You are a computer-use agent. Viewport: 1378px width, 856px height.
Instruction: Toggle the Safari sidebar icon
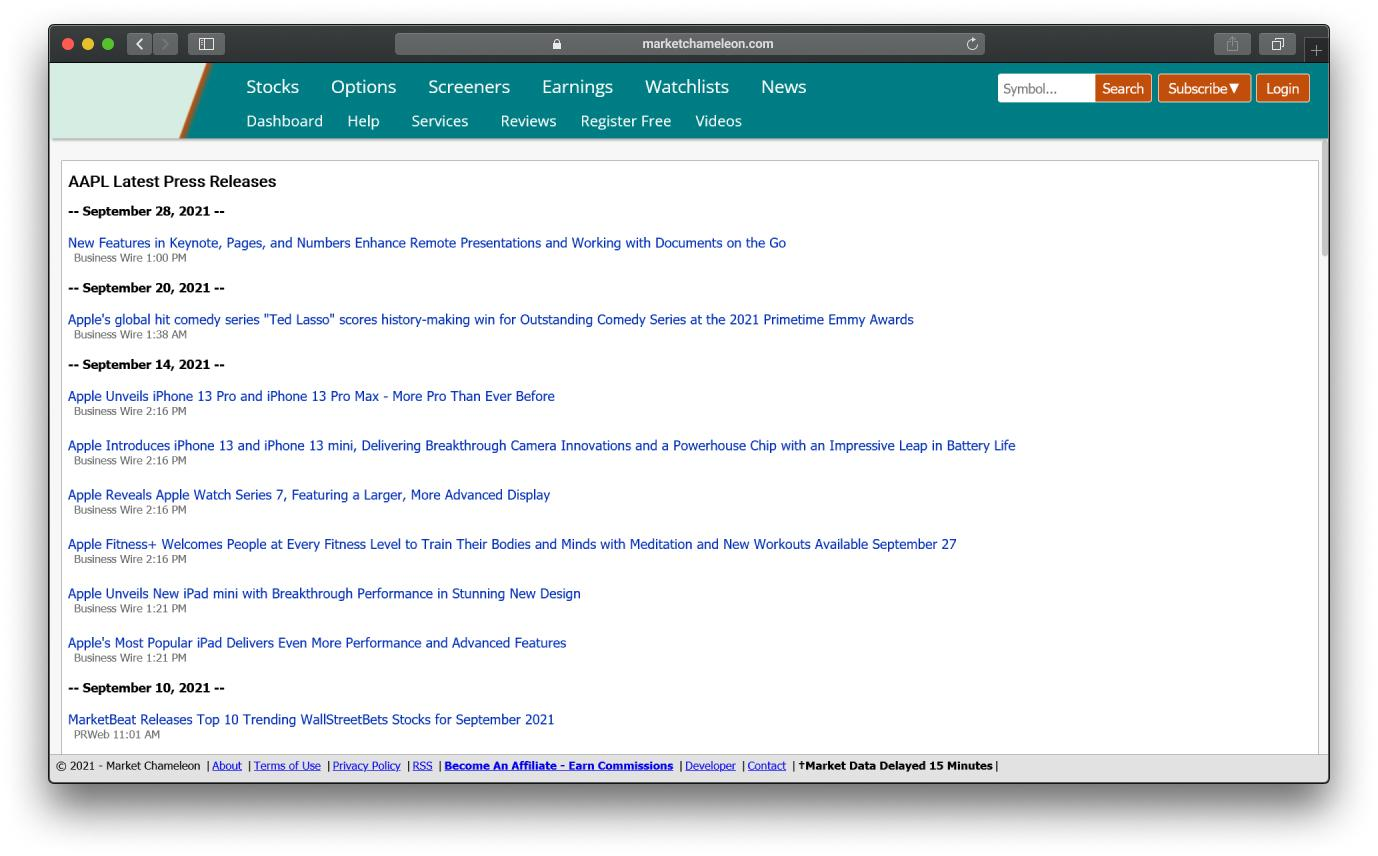(x=207, y=44)
